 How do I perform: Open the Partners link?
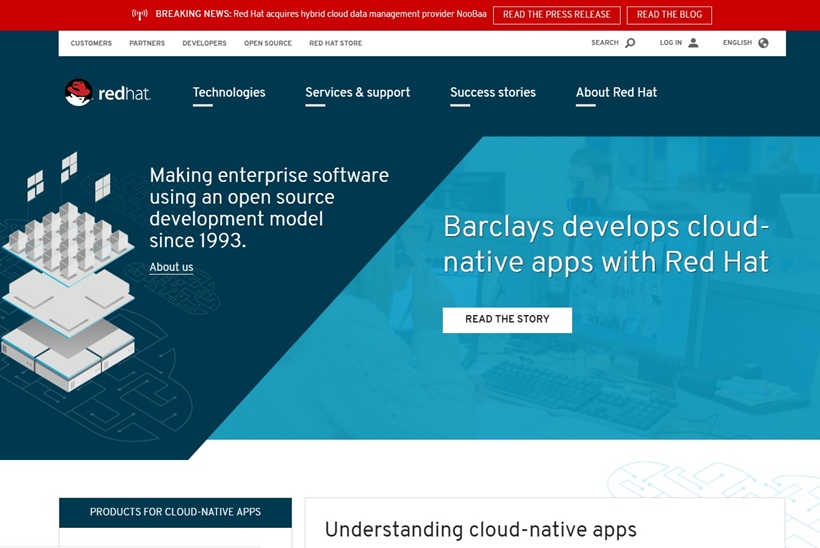tap(147, 43)
